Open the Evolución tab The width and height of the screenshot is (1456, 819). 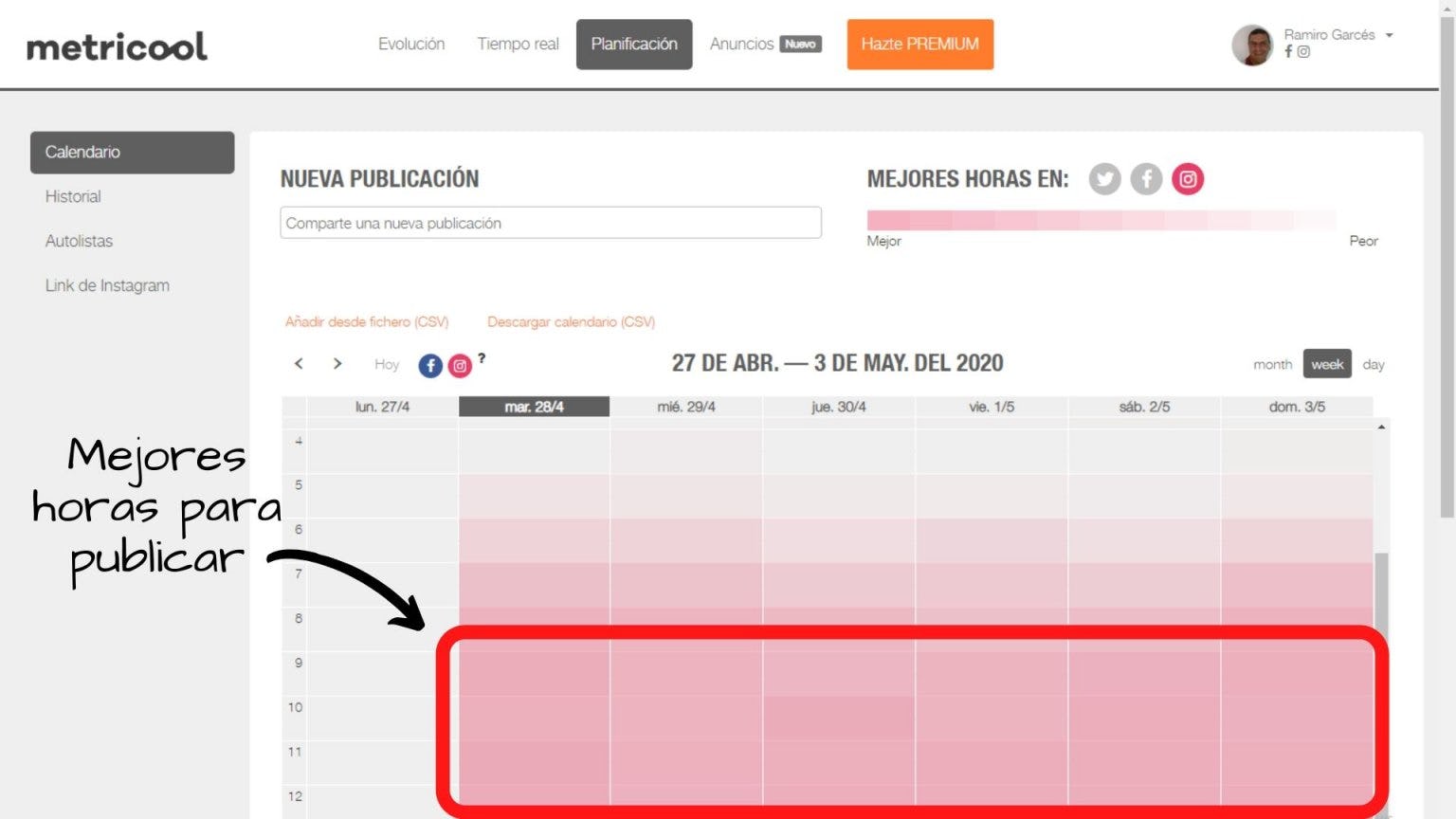[411, 45]
